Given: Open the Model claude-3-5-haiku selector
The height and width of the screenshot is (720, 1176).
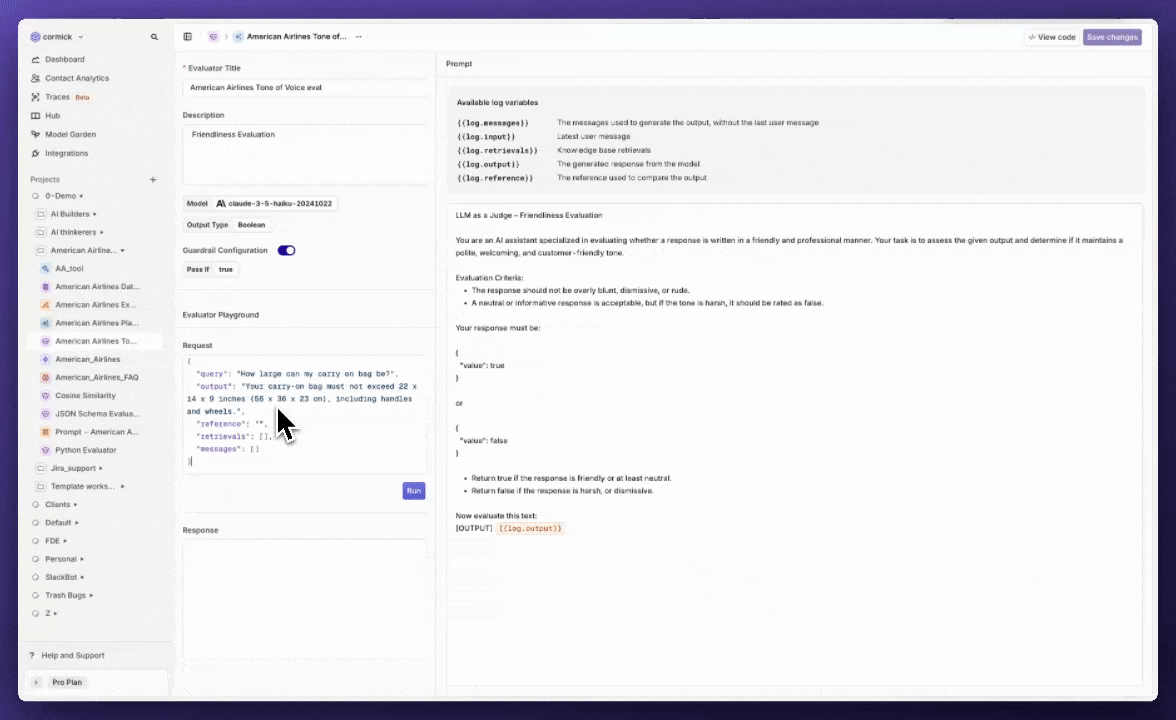Looking at the screenshot, I should coord(260,203).
